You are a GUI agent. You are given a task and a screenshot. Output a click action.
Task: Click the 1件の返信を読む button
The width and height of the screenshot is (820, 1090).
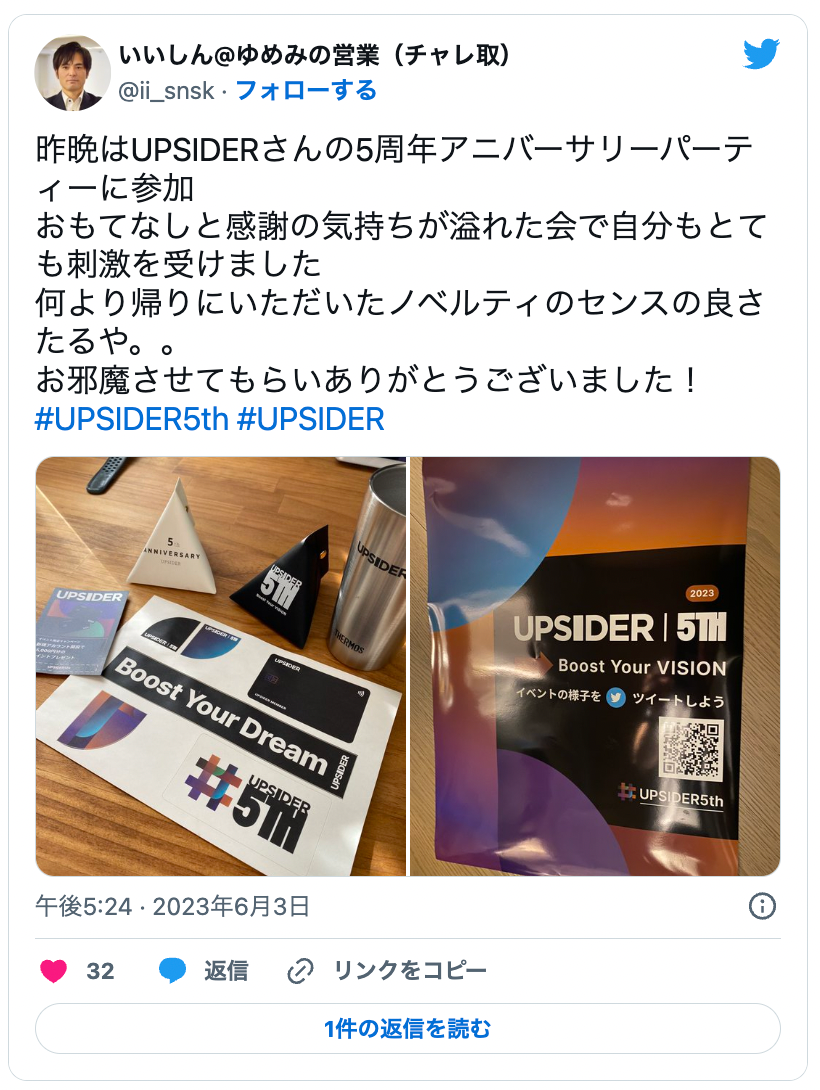[x=408, y=1028]
